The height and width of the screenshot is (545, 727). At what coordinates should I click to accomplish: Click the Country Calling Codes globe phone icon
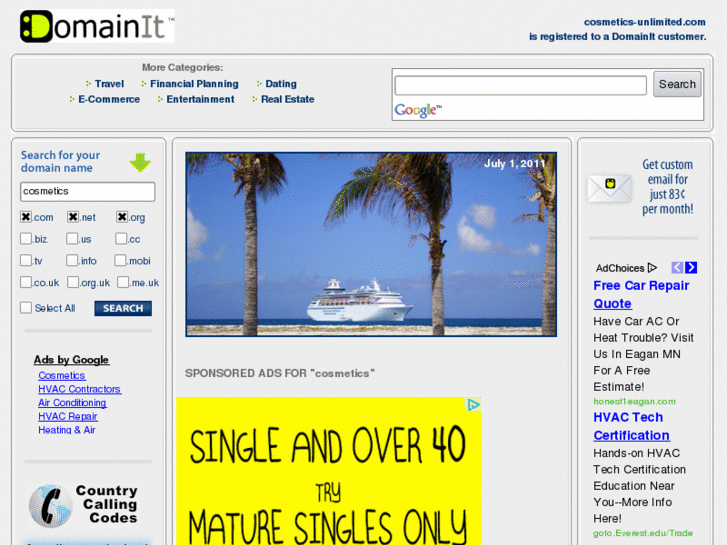(x=51, y=506)
